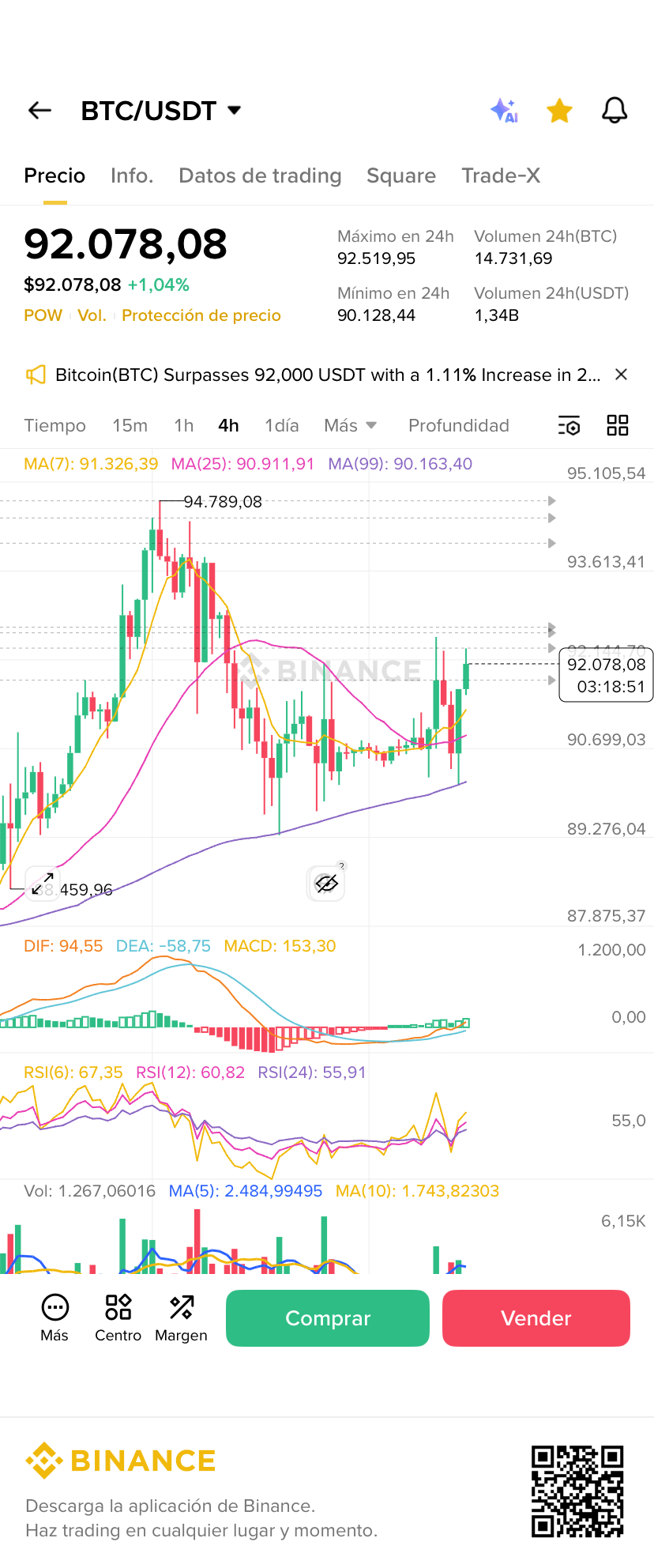Open the Square tab
The height and width of the screenshot is (1568, 654).
[x=401, y=175]
